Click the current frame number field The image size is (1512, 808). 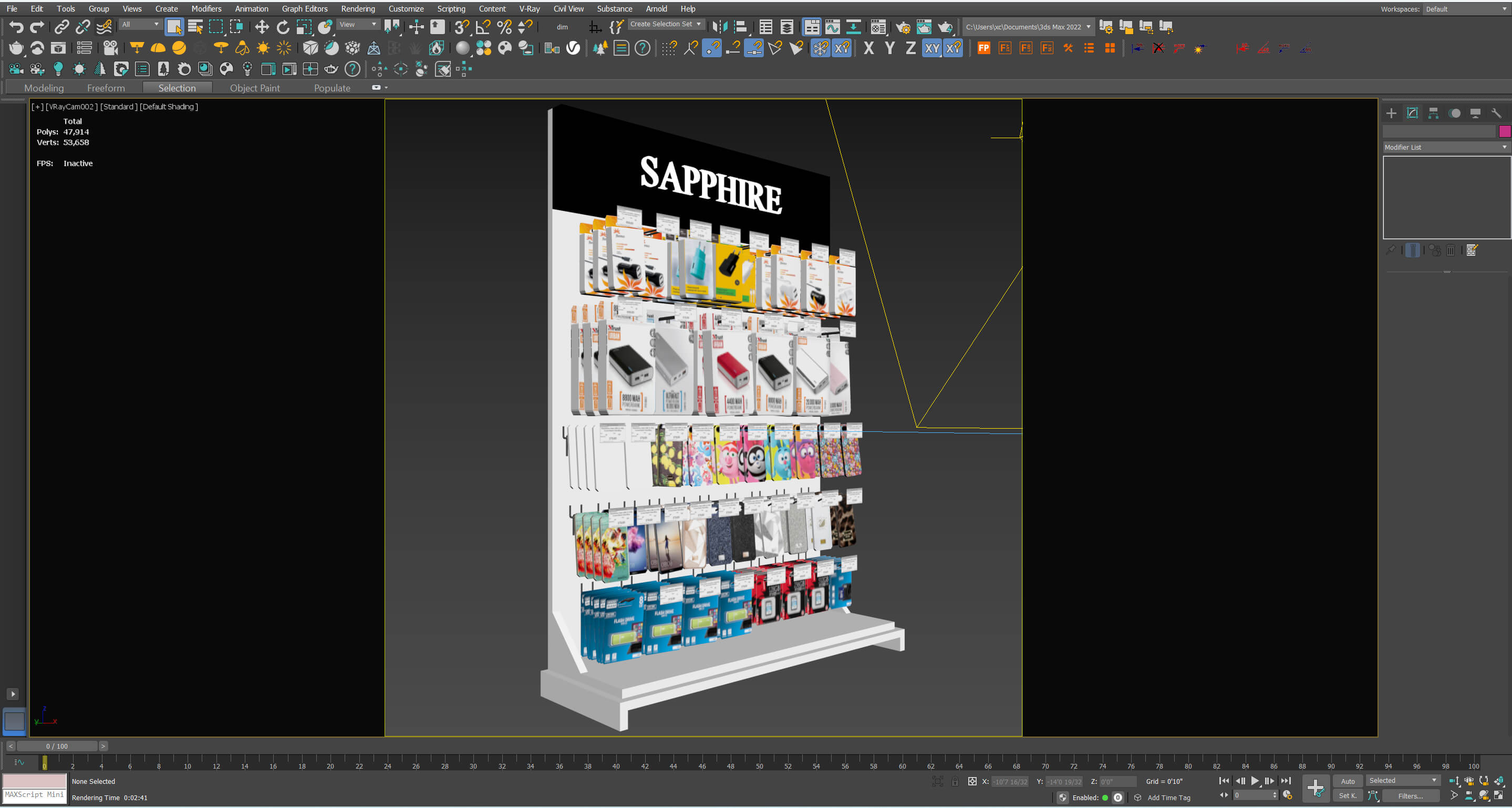tap(1256, 795)
